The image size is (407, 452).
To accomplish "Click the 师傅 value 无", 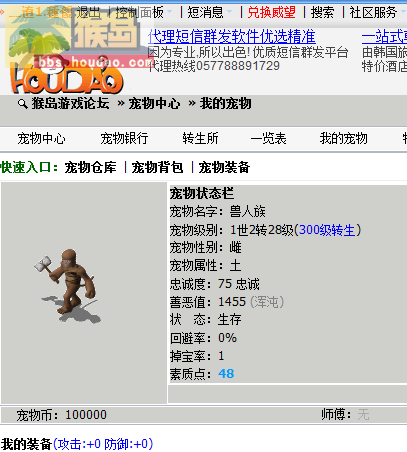I will [x=363, y=415].
